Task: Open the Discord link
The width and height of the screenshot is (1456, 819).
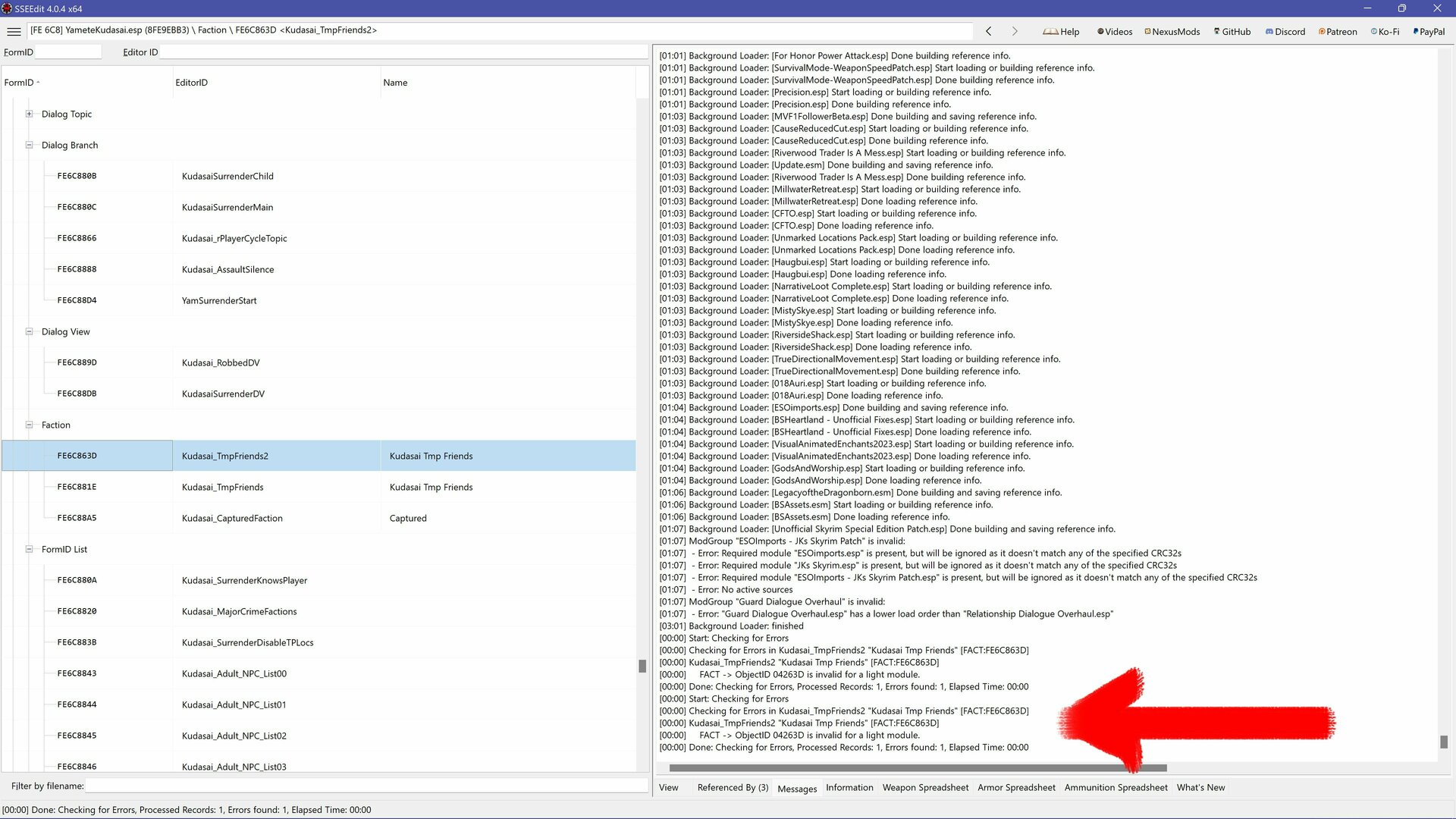Action: 1285,32
